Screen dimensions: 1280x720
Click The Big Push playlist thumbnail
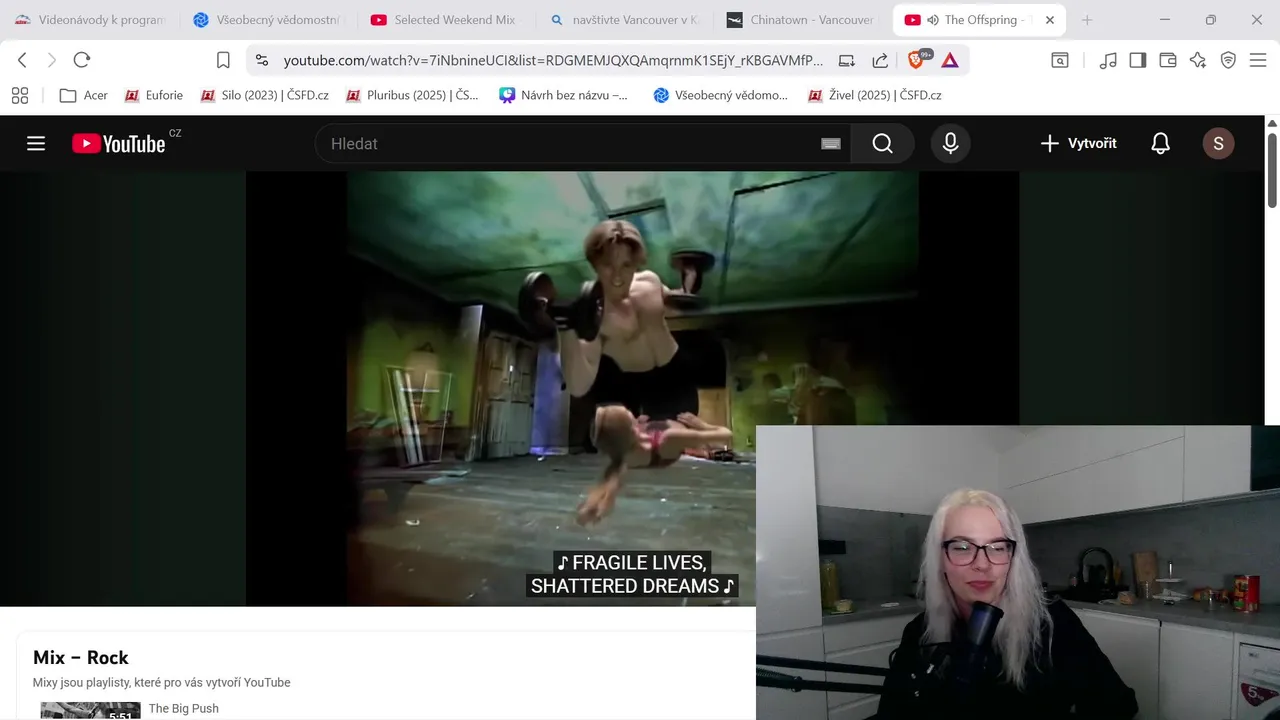tap(90, 710)
